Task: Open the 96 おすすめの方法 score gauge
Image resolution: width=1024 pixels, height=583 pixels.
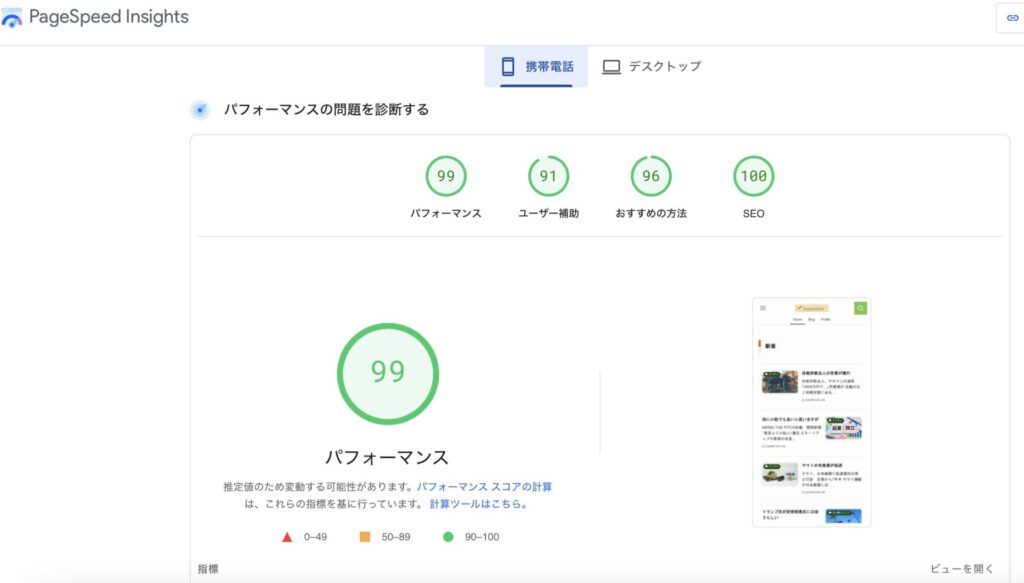Action: click(651, 177)
